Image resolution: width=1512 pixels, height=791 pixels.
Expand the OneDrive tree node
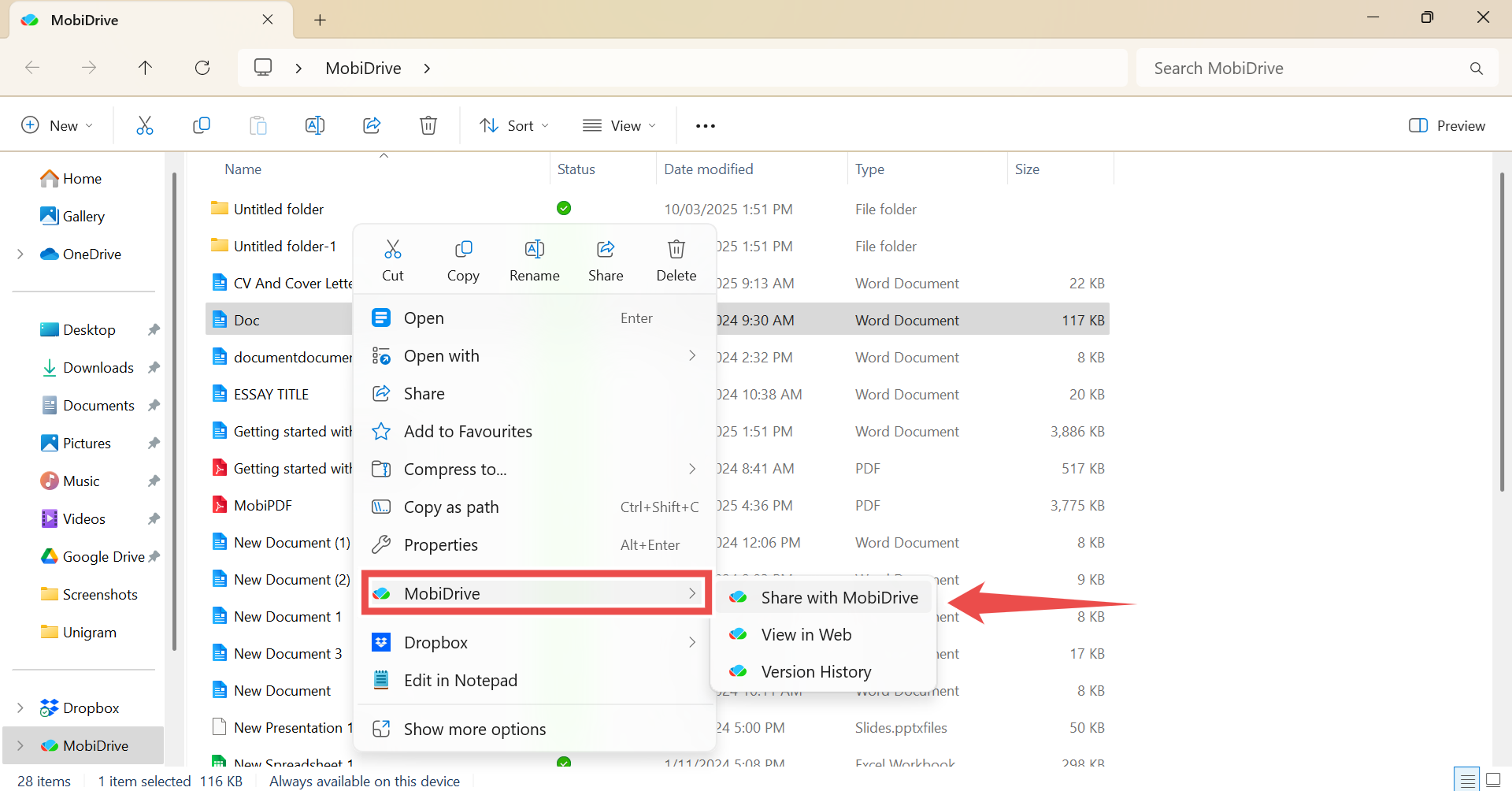coord(20,254)
